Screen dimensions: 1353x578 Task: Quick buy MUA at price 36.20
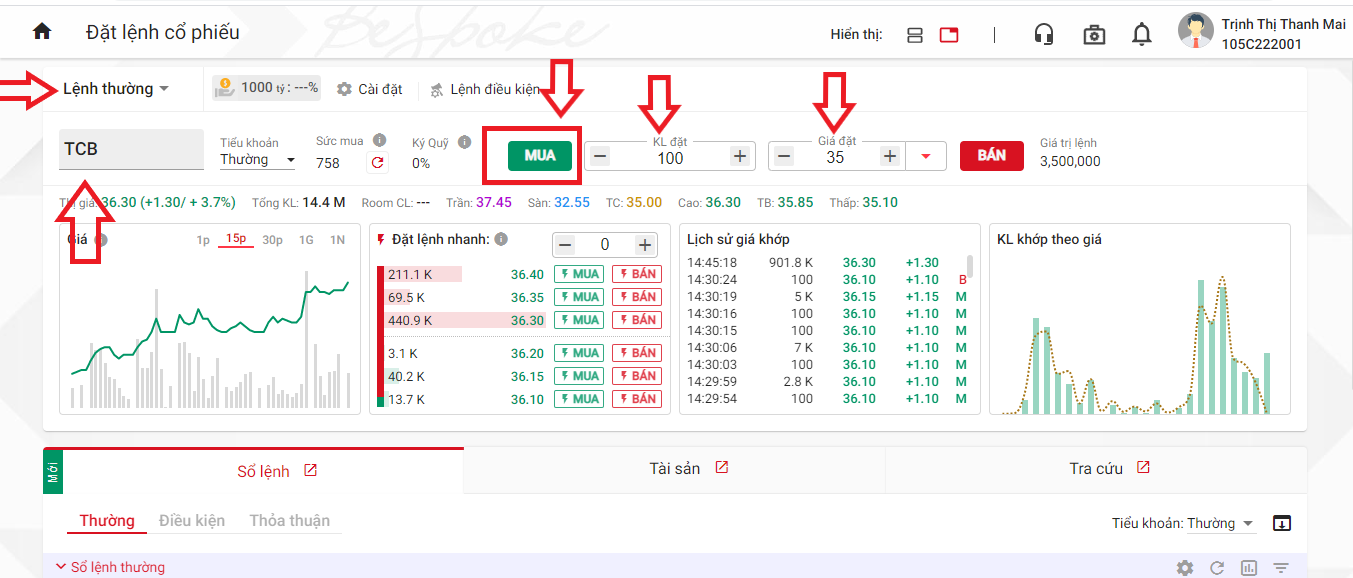579,353
